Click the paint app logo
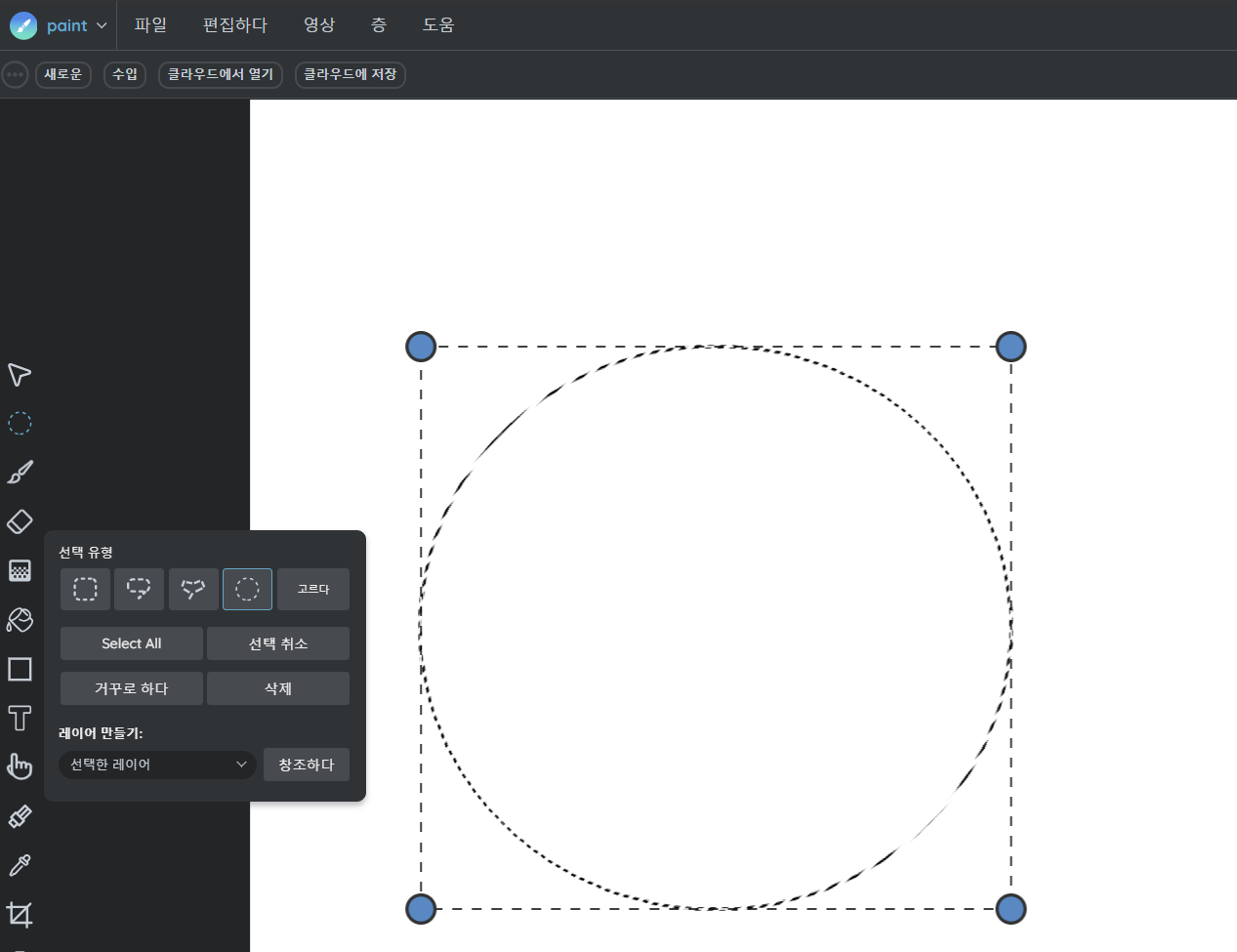Viewport: 1237px width, 952px height. click(x=23, y=25)
